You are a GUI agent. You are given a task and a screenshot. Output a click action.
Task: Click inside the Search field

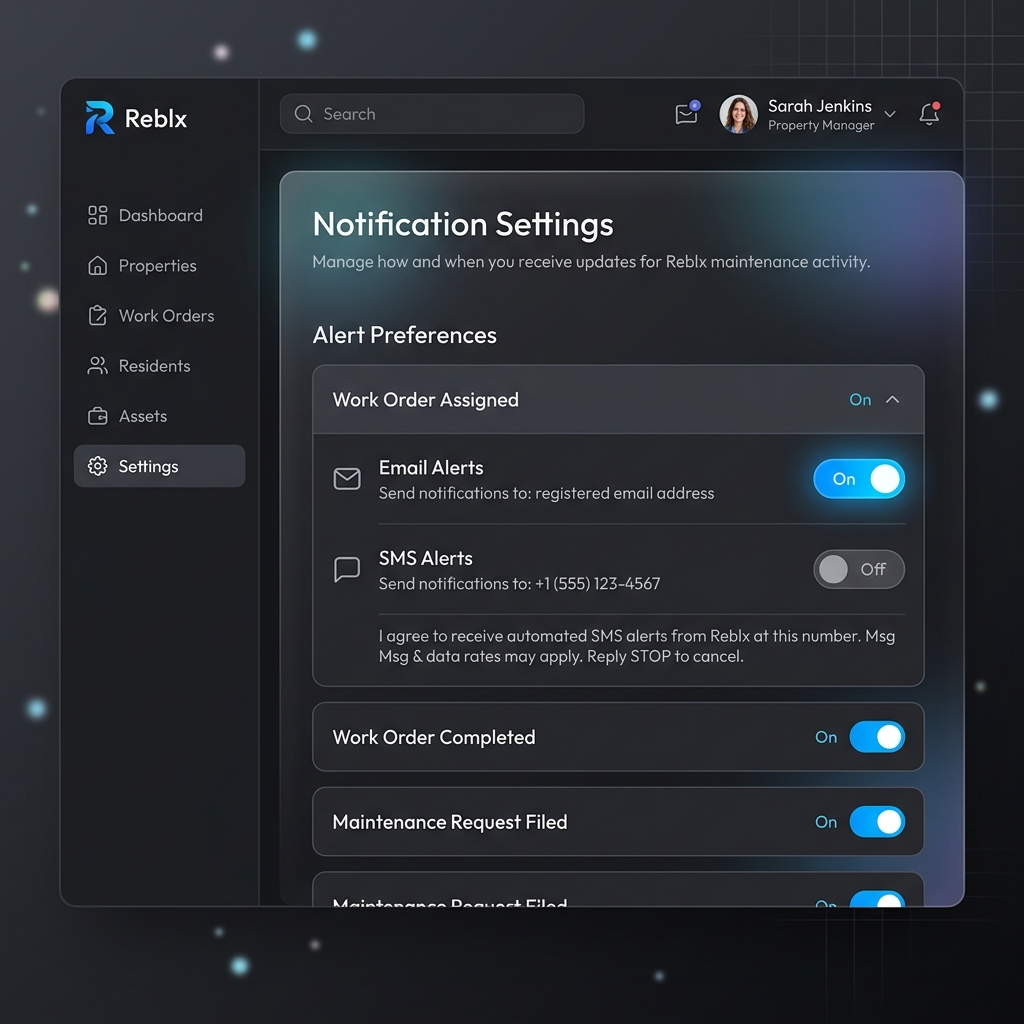coord(432,114)
